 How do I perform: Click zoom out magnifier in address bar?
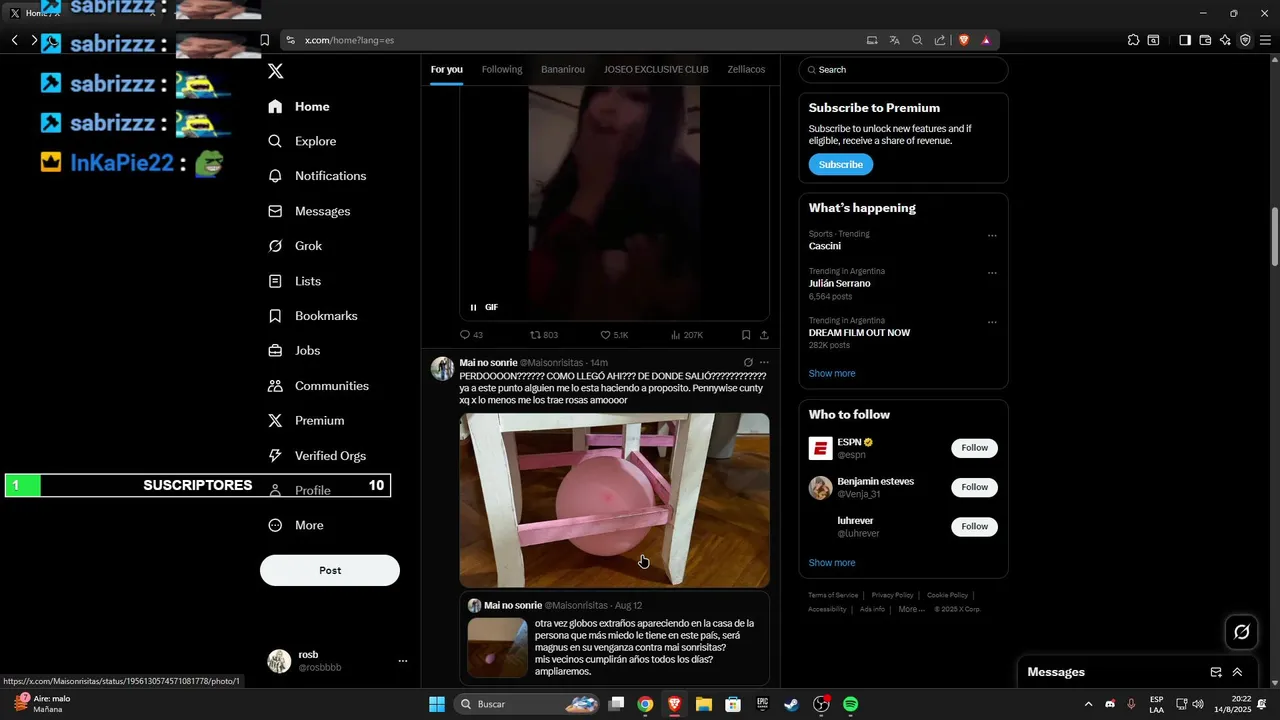point(917,40)
